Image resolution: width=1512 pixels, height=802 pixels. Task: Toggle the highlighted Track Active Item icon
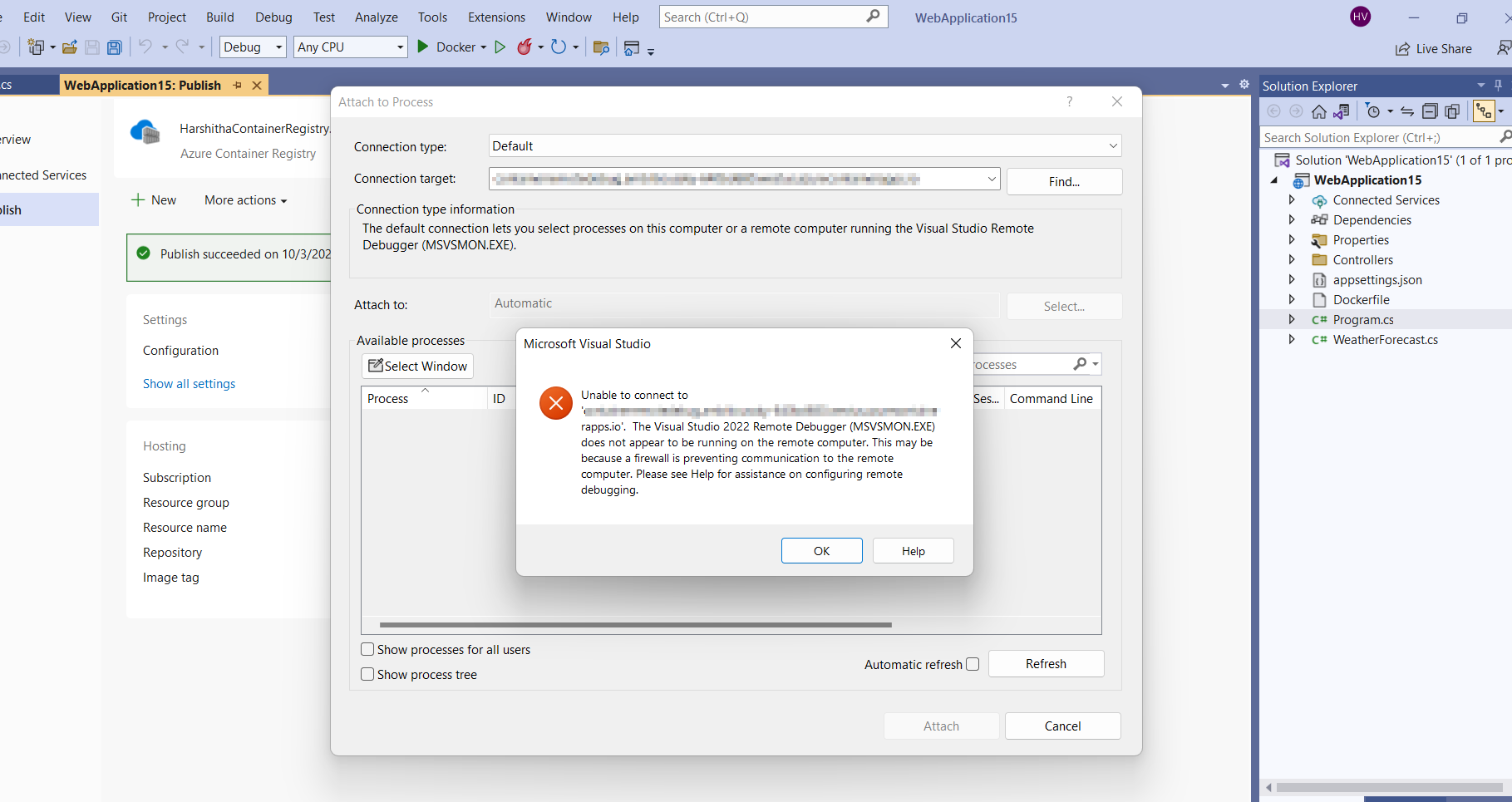[1484, 111]
